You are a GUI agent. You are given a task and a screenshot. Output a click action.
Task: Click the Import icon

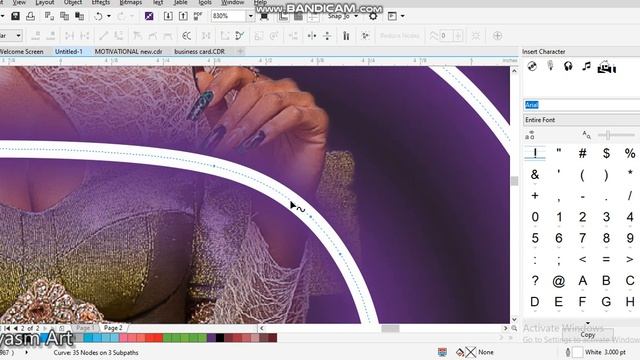[168, 16]
